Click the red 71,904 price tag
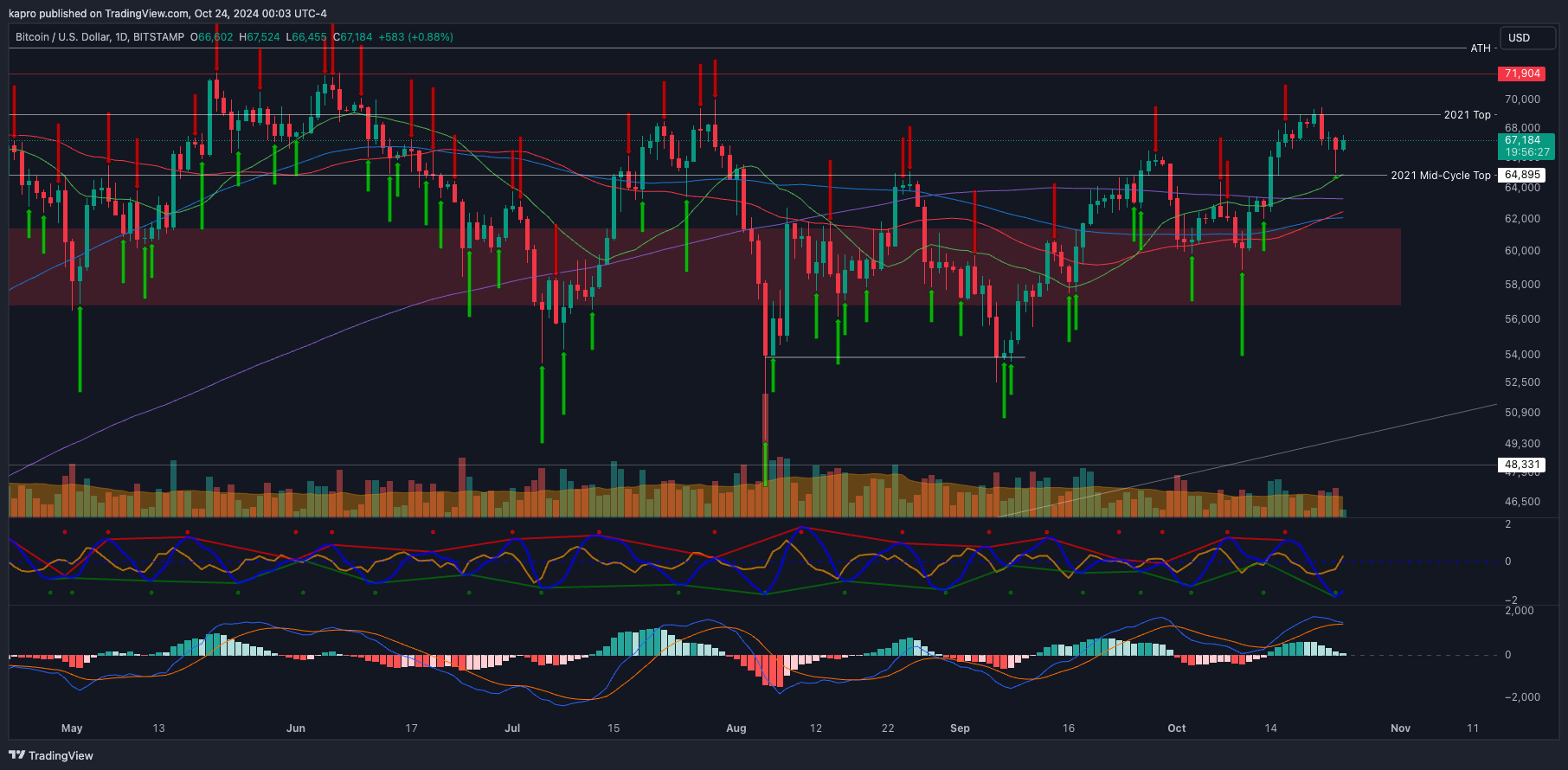 click(x=1522, y=74)
